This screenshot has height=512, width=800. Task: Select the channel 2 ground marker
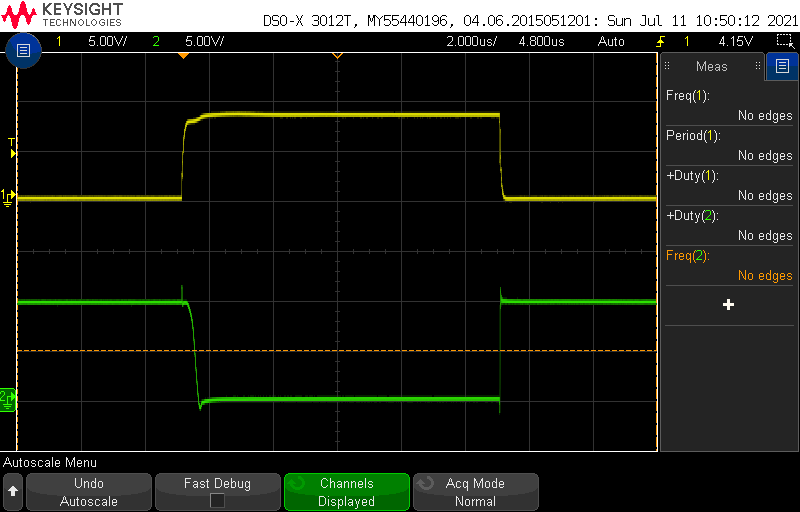pyautogui.click(x=8, y=398)
